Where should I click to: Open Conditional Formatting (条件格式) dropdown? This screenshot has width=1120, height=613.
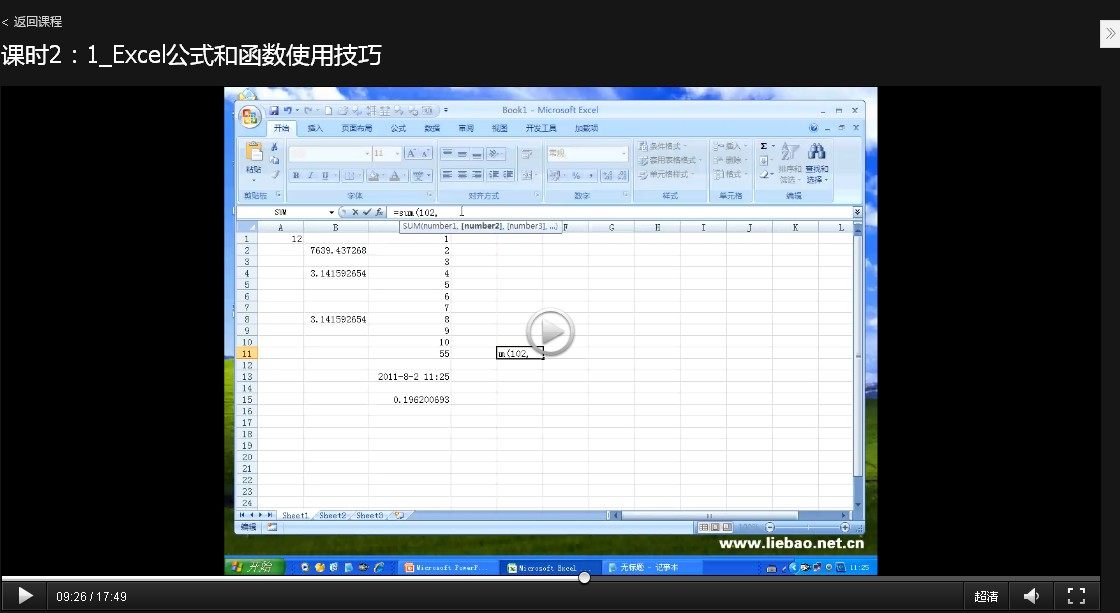(663, 146)
